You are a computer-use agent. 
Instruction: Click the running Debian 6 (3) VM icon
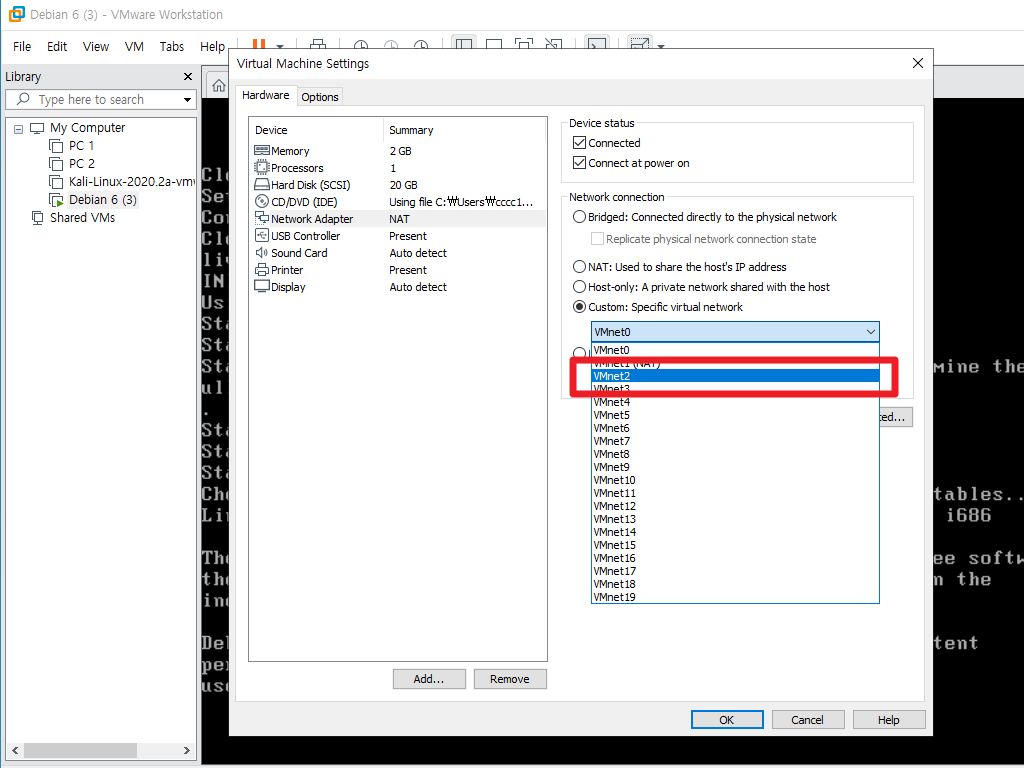[57, 200]
